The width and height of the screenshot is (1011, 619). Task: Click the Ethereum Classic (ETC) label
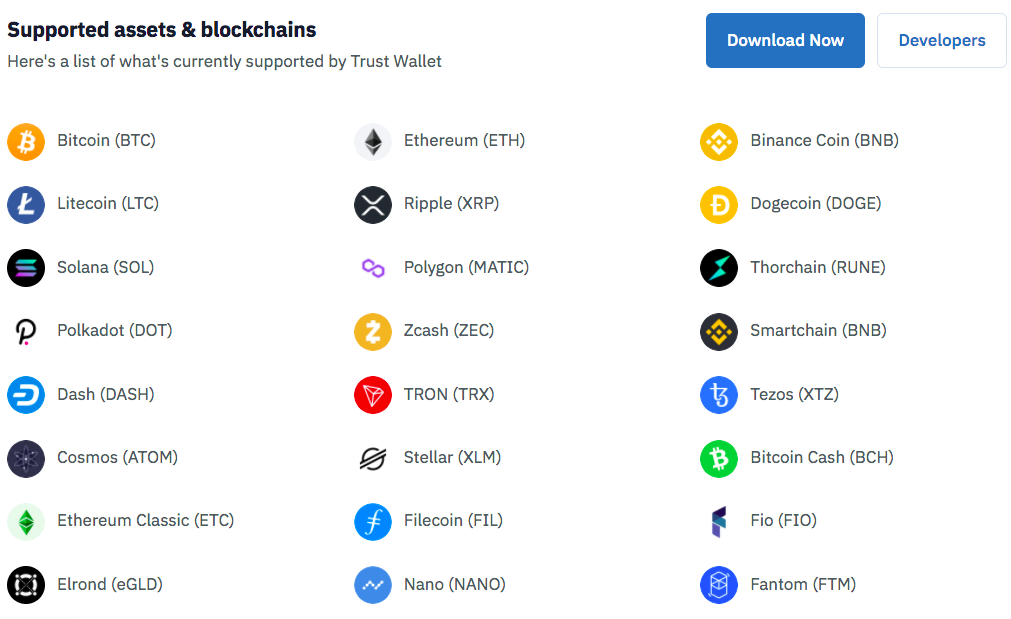pyautogui.click(x=146, y=520)
